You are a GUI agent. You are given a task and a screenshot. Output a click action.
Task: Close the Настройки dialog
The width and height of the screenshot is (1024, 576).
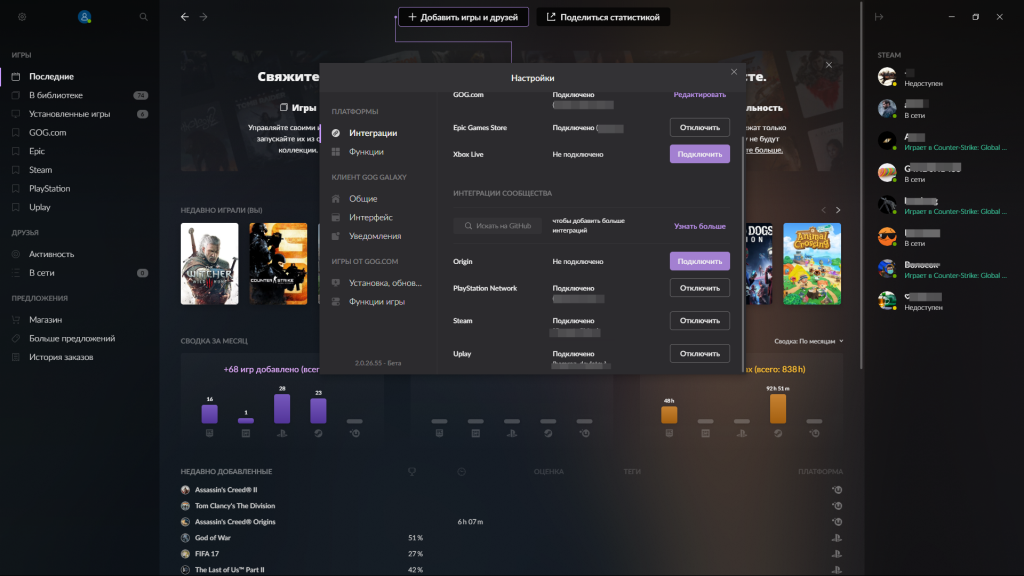pyautogui.click(x=734, y=72)
